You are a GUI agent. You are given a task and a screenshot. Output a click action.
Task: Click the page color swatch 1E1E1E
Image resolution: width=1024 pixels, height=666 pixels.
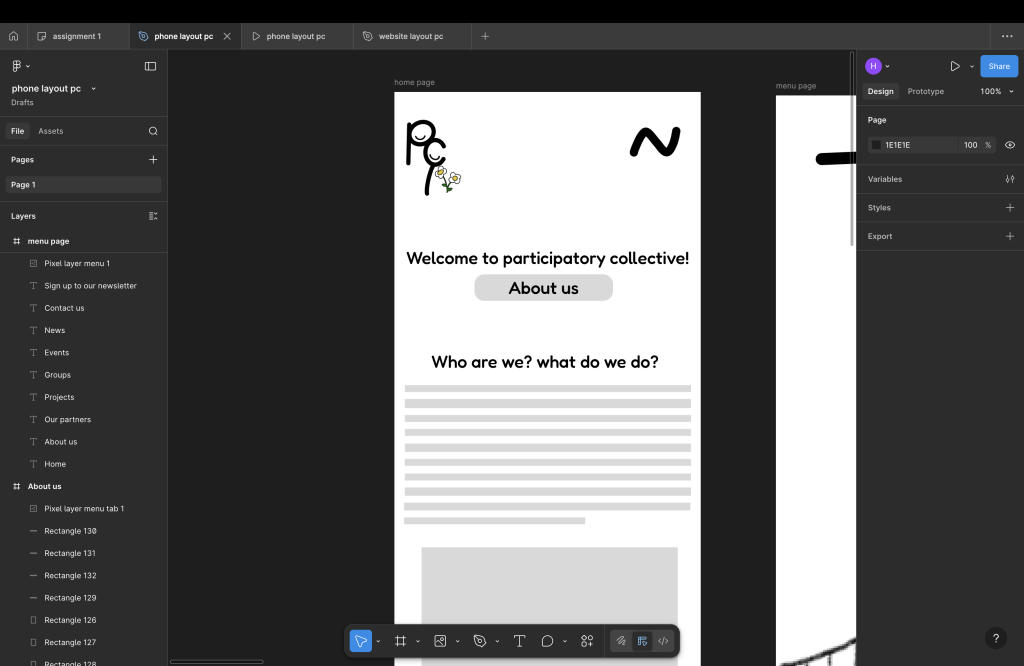[x=877, y=145]
